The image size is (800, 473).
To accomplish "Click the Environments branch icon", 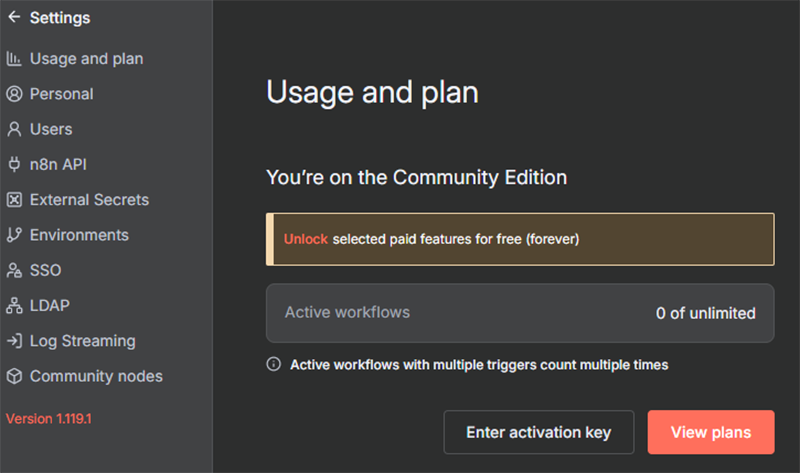I will [x=14, y=235].
